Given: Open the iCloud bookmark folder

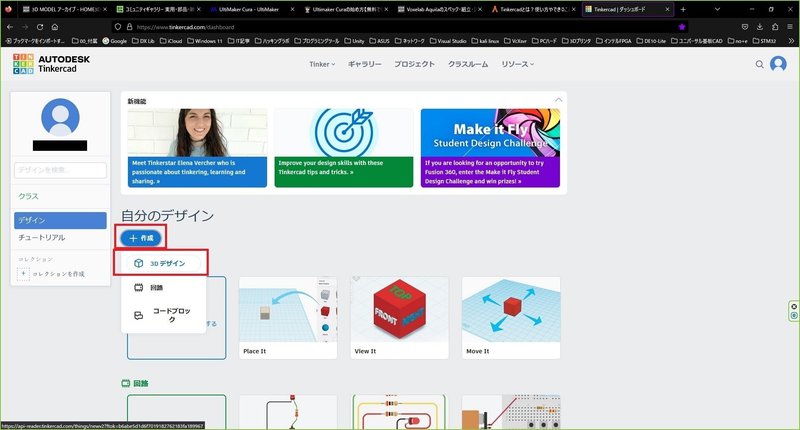Looking at the screenshot, I should (171, 41).
